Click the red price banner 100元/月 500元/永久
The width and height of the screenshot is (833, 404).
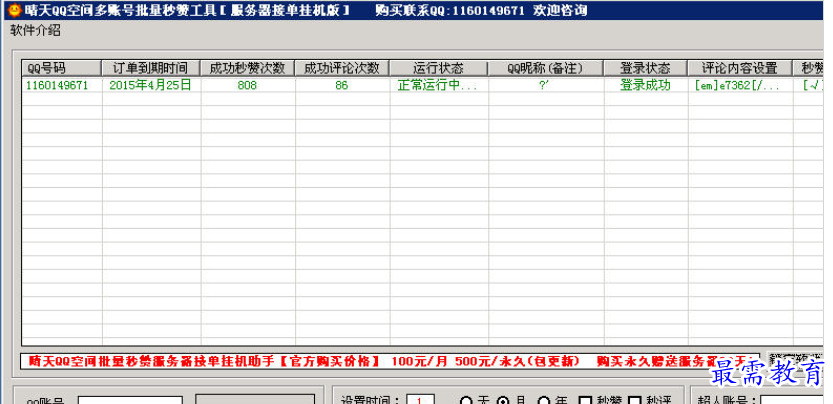[390, 361]
